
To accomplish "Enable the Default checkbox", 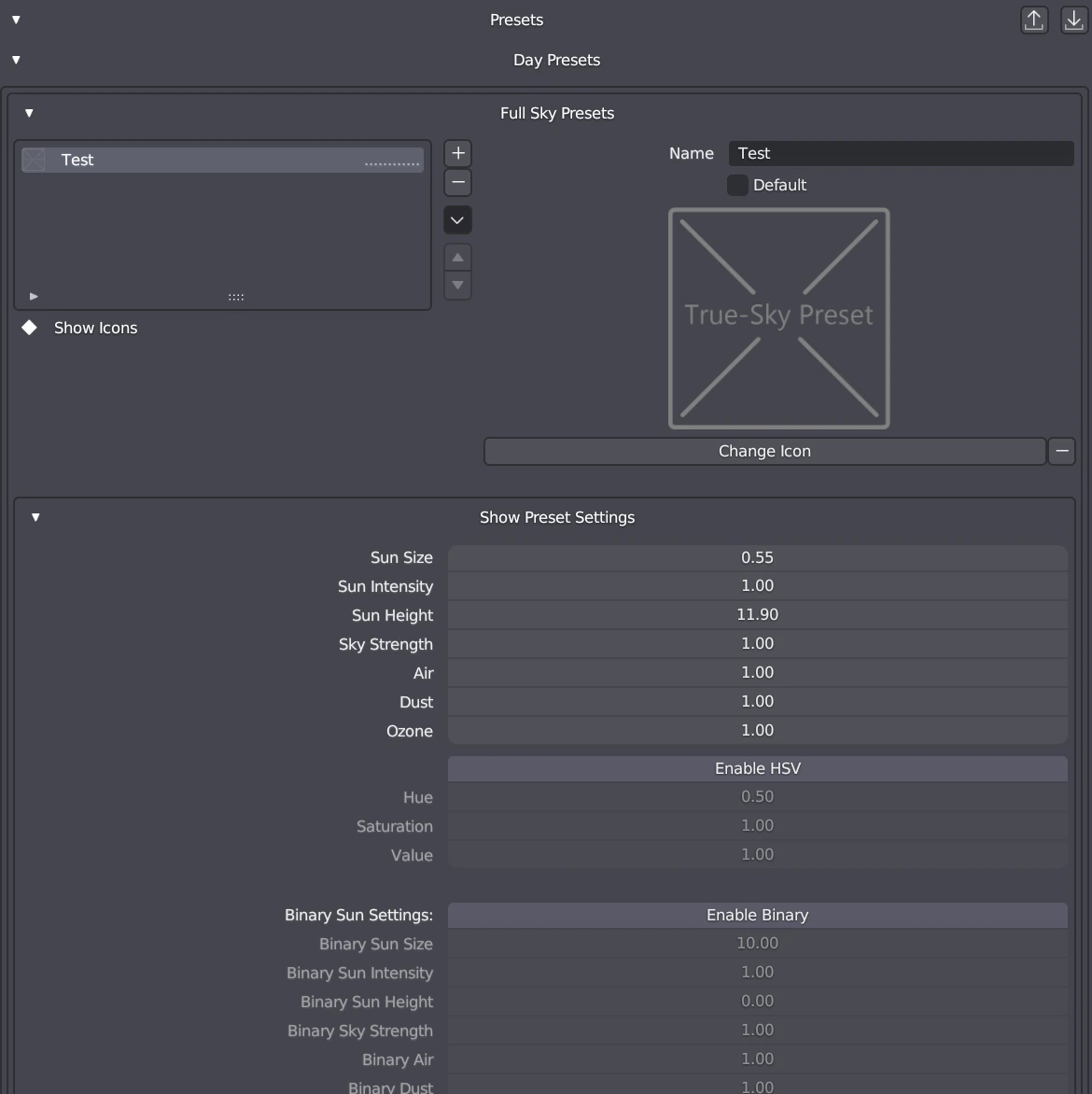I will [x=737, y=185].
